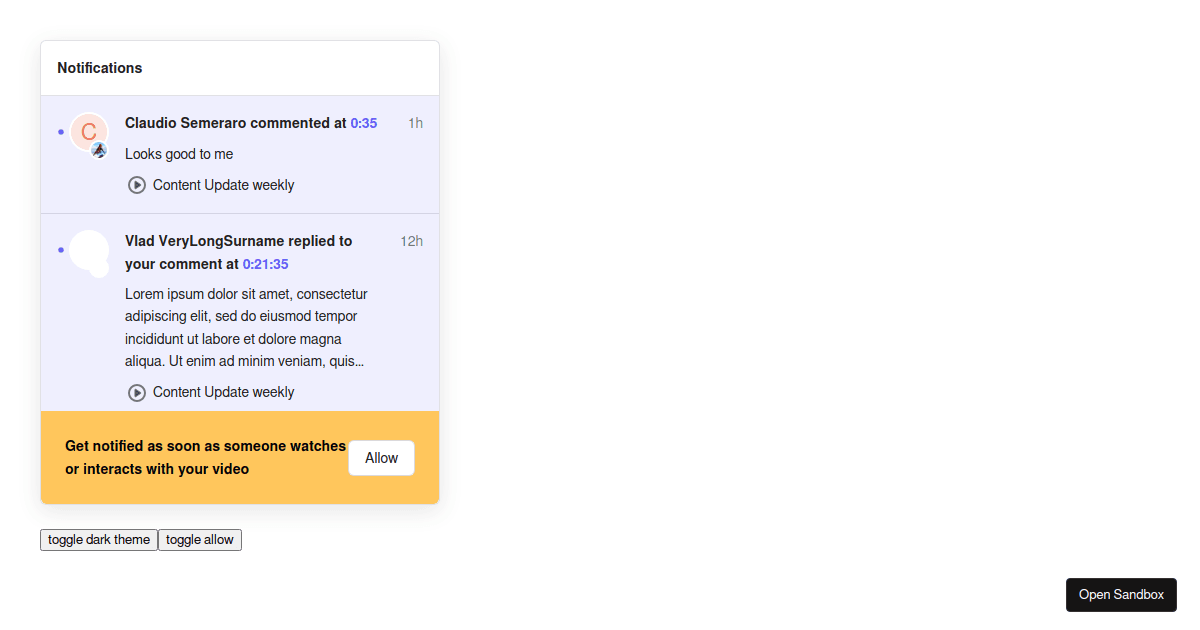Jump to timestamp 0:35 link
Screen dimensions: 1200x630
coord(364,123)
